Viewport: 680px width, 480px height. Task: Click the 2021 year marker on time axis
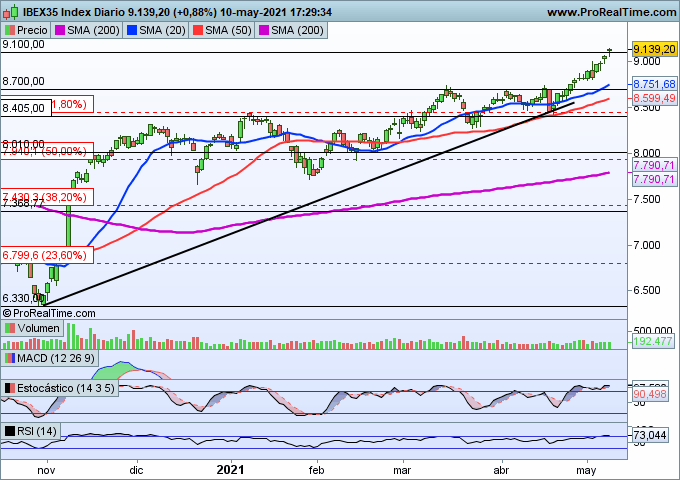[x=230, y=470]
